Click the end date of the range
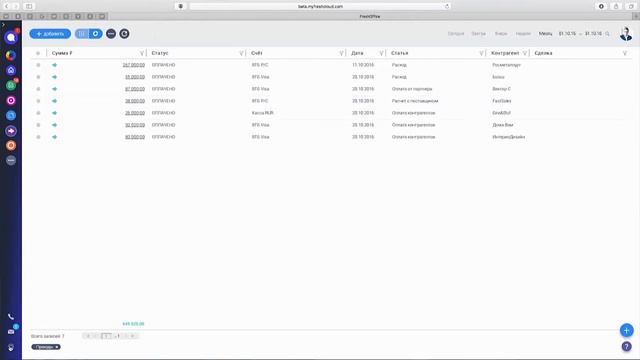Viewport: 640px width, 360px height. 593,33
